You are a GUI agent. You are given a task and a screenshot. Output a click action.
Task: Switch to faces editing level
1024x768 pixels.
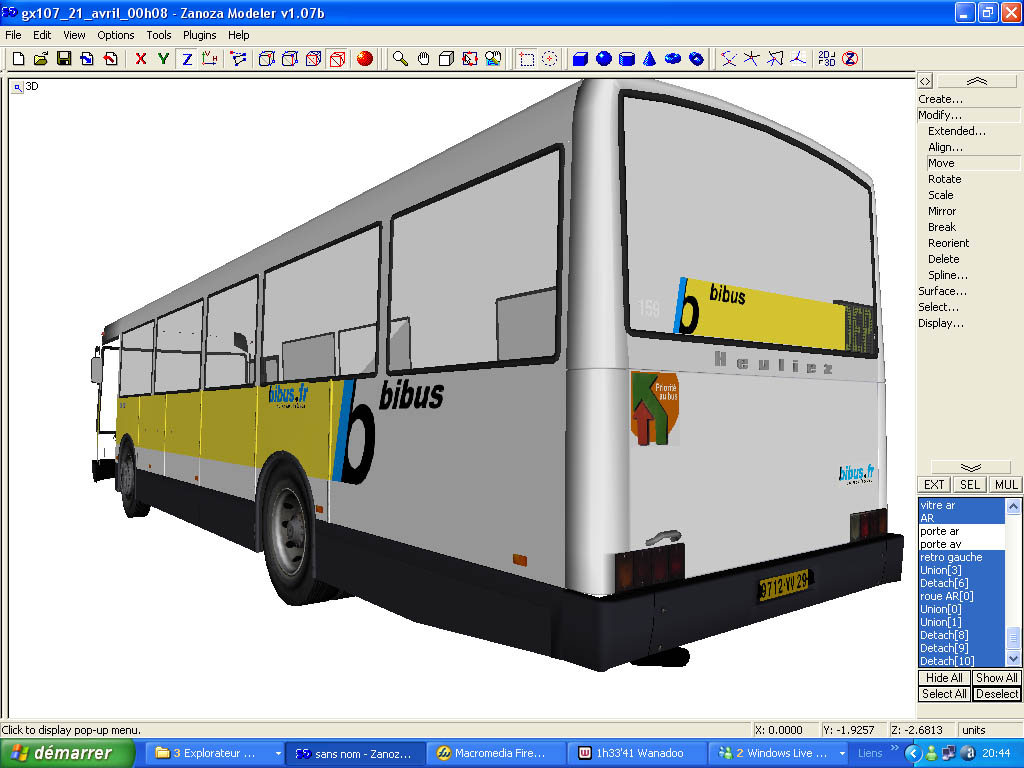pyautogui.click(x=313, y=59)
